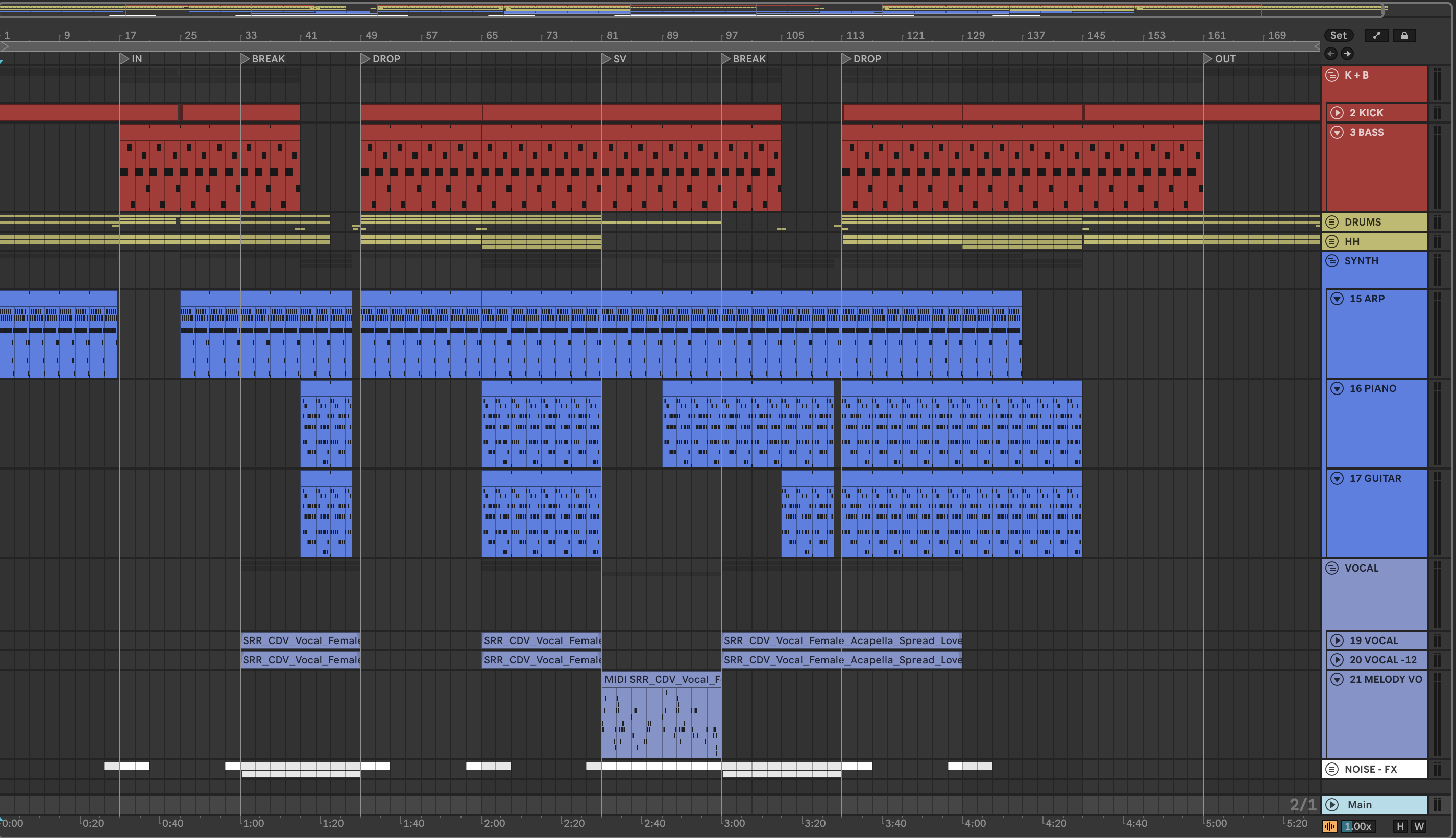Toggle the W width optimize button
The image size is (1456, 838).
click(1419, 826)
